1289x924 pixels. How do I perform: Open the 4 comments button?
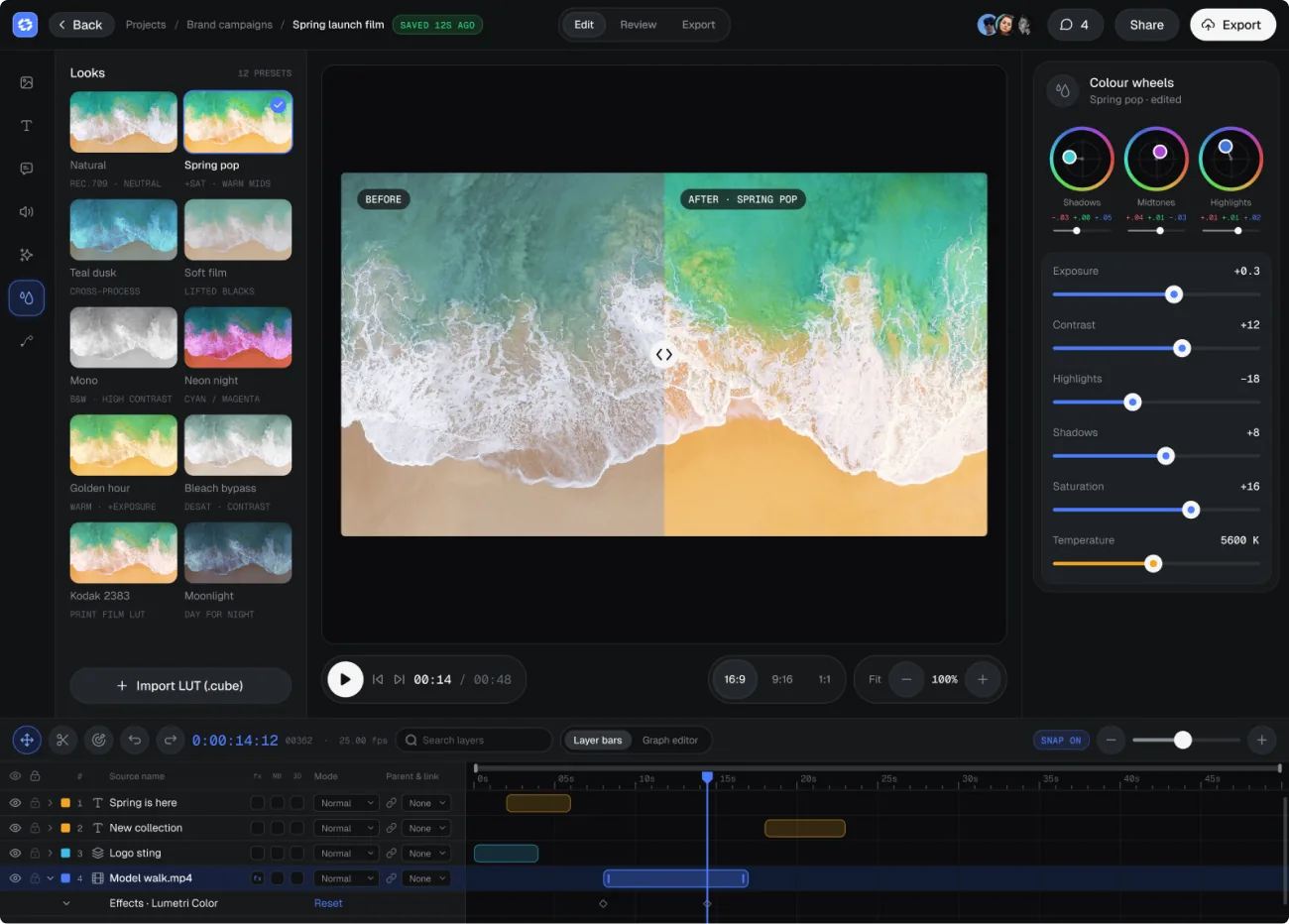coord(1075,25)
